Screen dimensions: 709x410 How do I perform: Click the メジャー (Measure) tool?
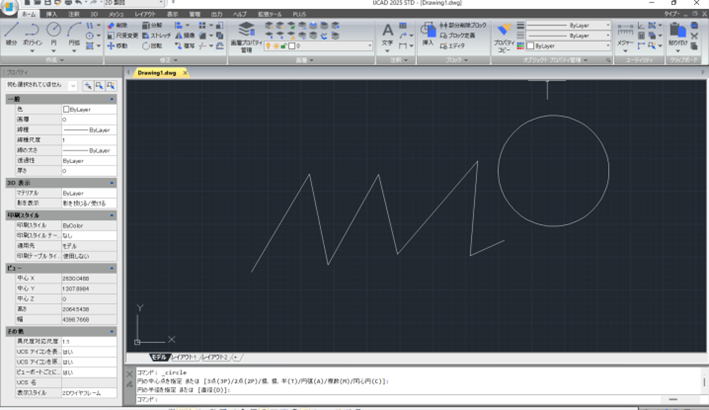click(625, 37)
